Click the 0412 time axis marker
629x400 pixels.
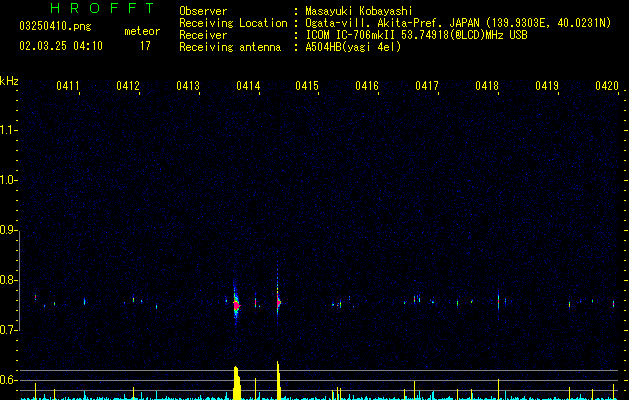pyautogui.click(x=128, y=86)
